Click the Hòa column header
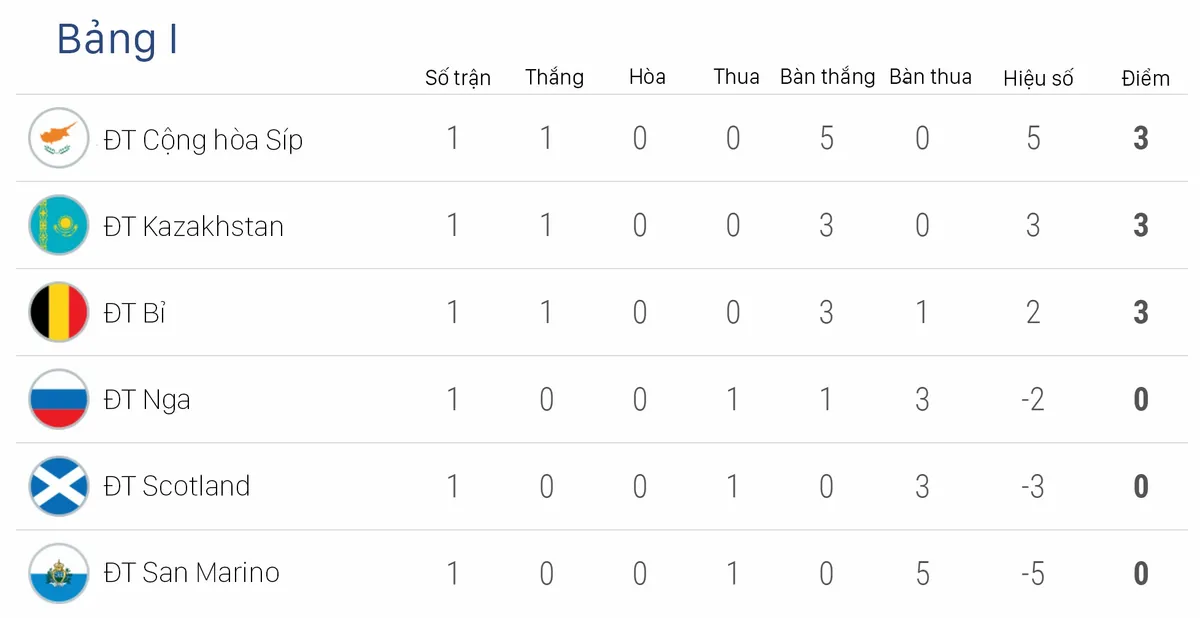The height and width of the screenshot is (618, 1200). pyautogui.click(x=647, y=77)
